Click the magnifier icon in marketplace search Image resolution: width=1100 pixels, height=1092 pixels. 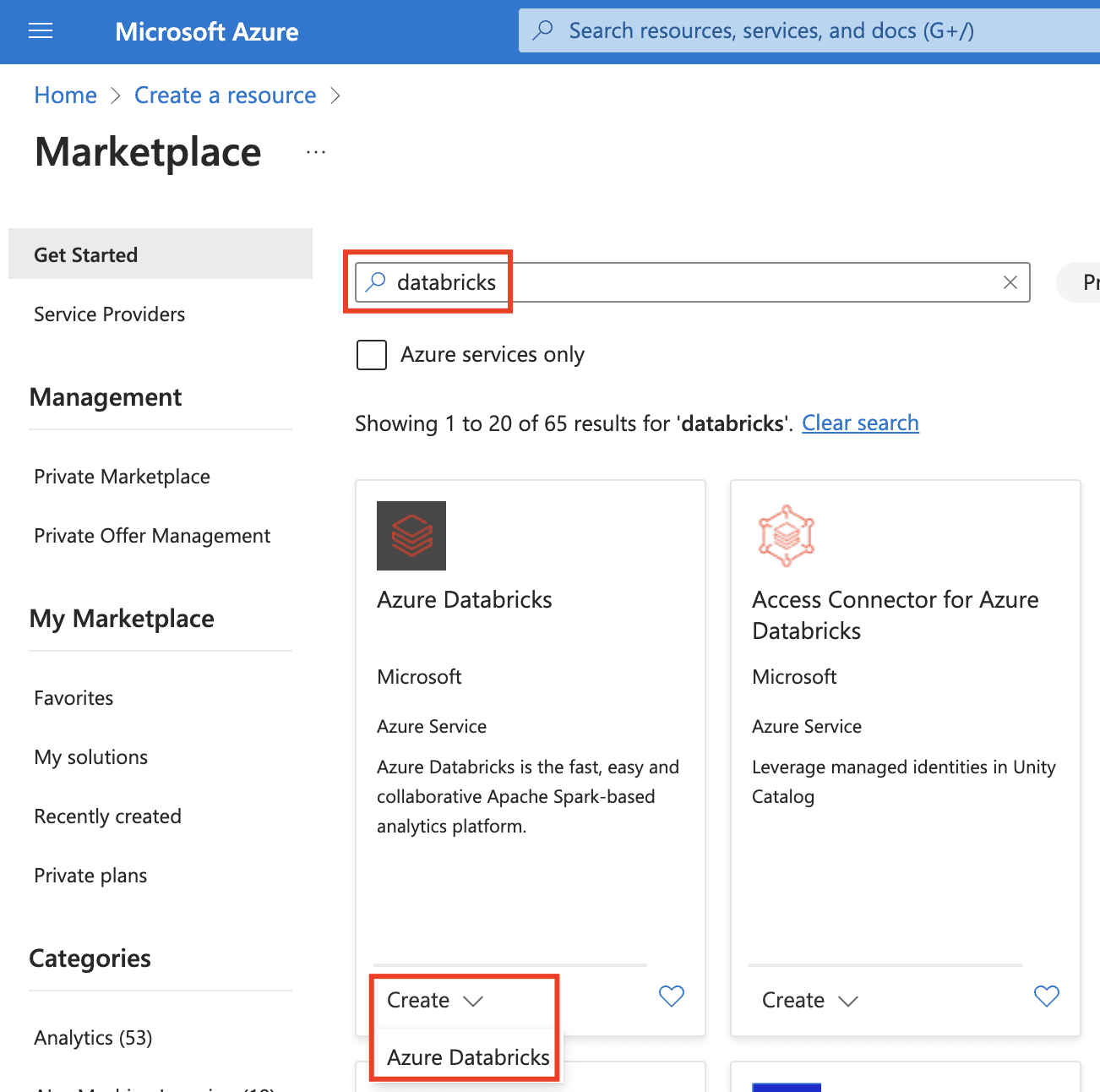click(x=376, y=281)
